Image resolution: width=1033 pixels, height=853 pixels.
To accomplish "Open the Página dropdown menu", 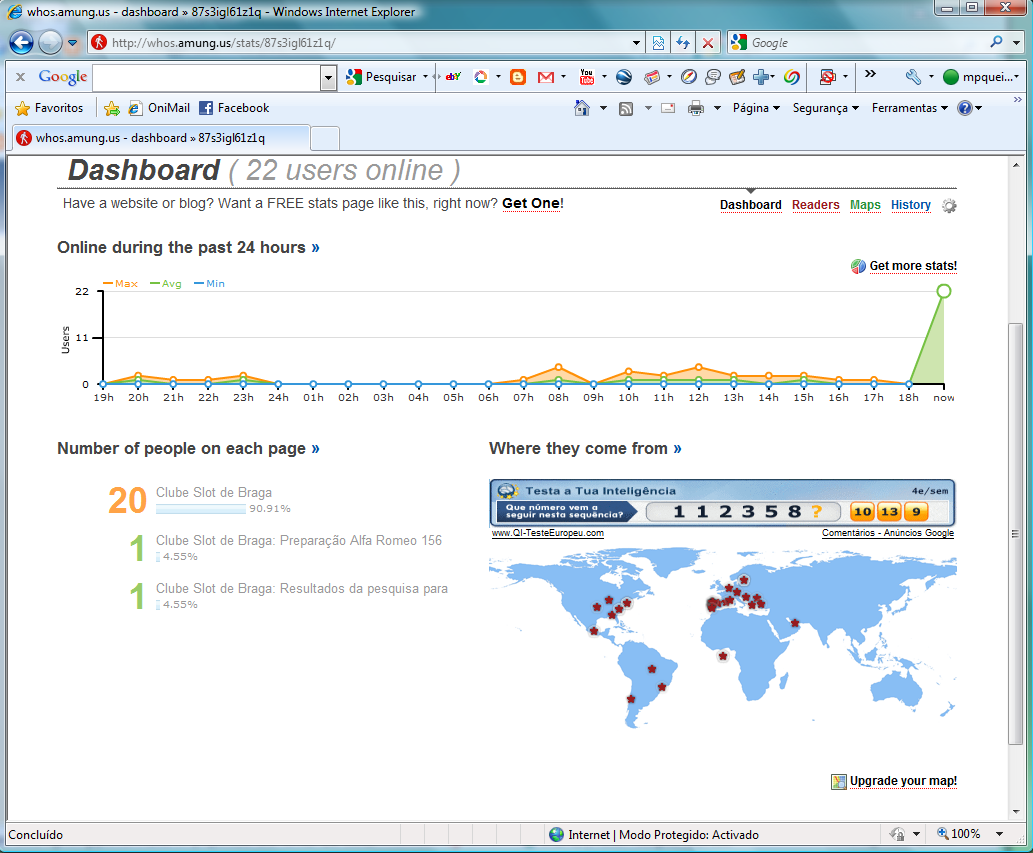I will tap(755, 107).
